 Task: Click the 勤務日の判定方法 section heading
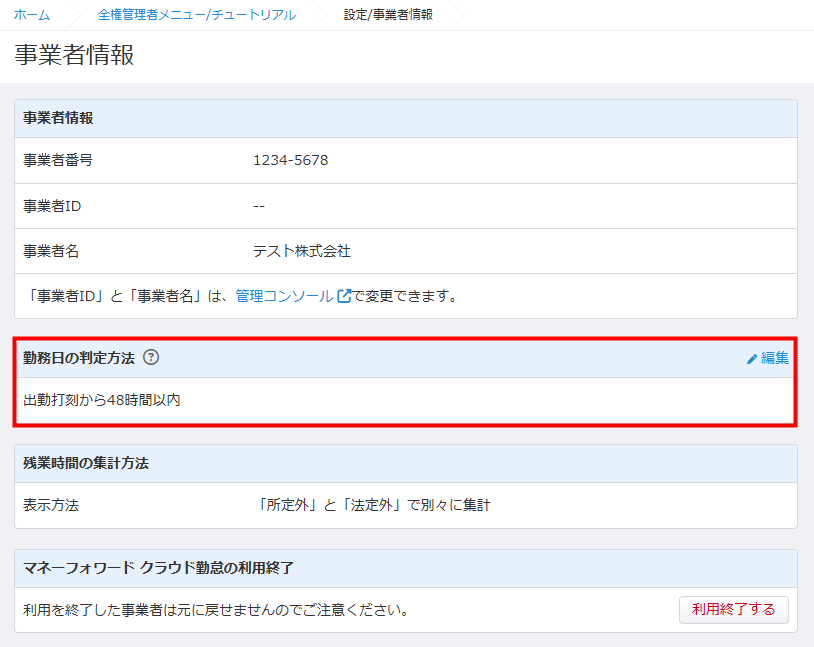tap(78, 357)
